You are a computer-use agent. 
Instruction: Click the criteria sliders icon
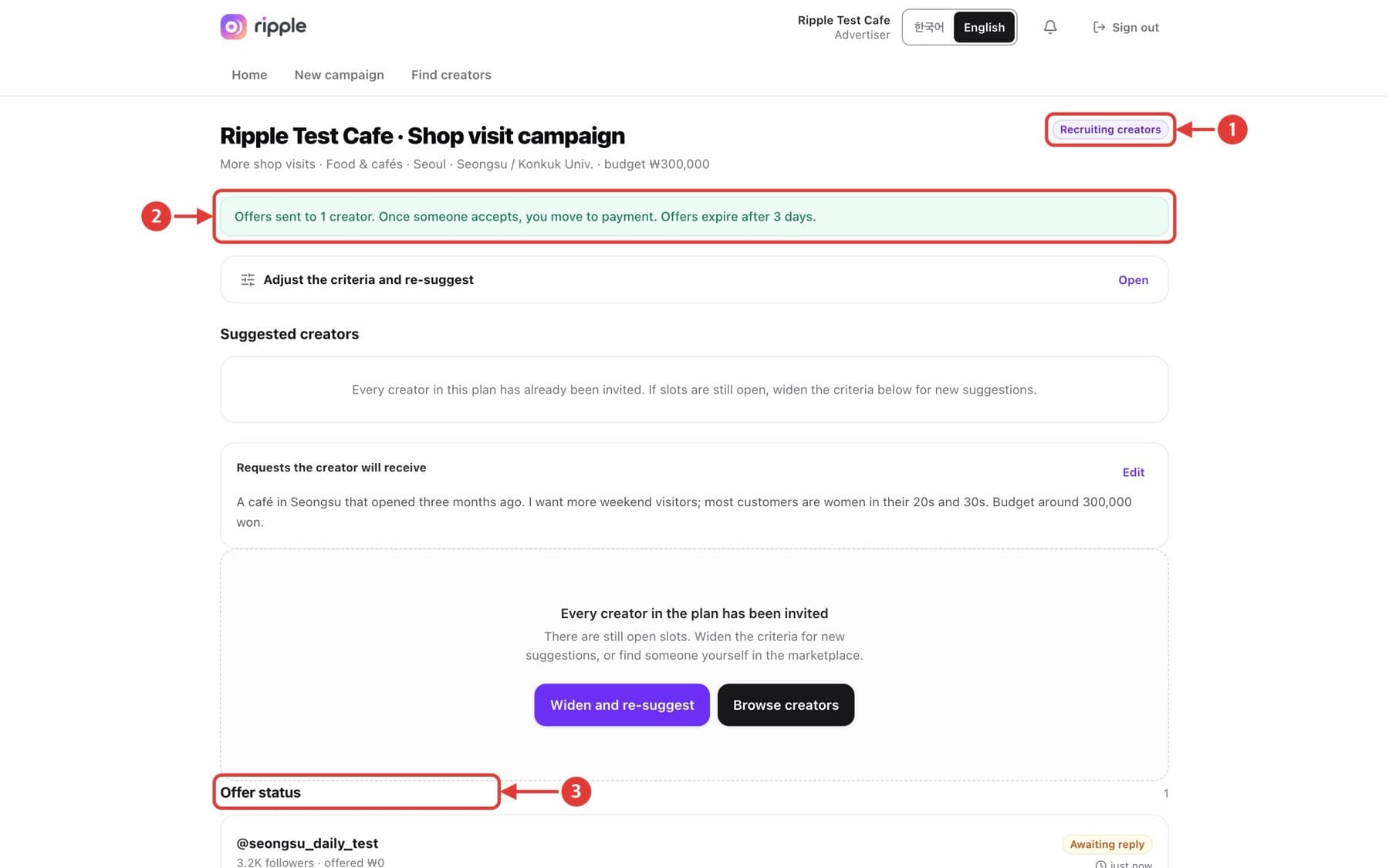pos(248,279)
